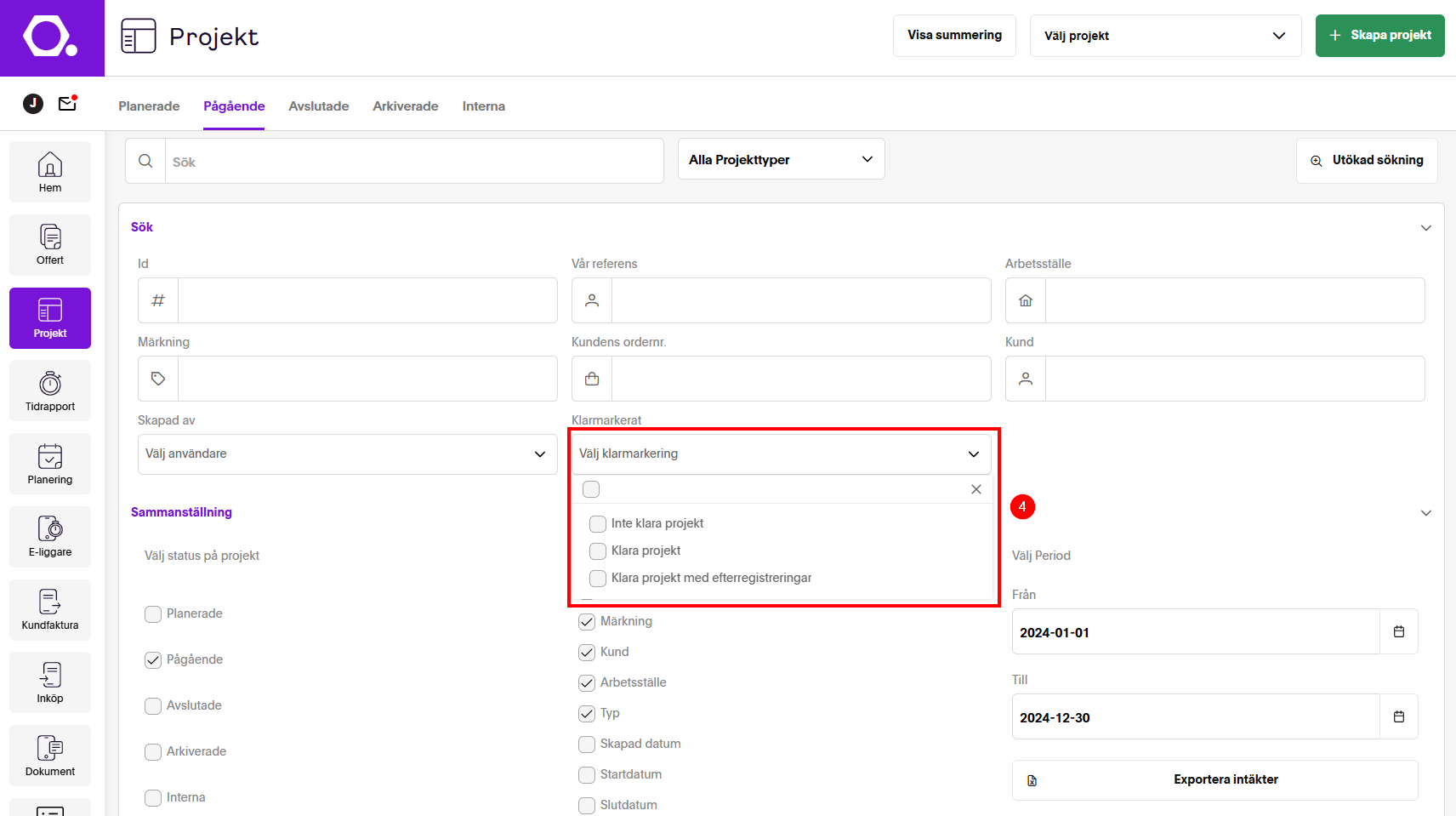This screenshot has width=1456, height=816.
Task: Click the calendar icon for Till date
Action: point(1399,716)
